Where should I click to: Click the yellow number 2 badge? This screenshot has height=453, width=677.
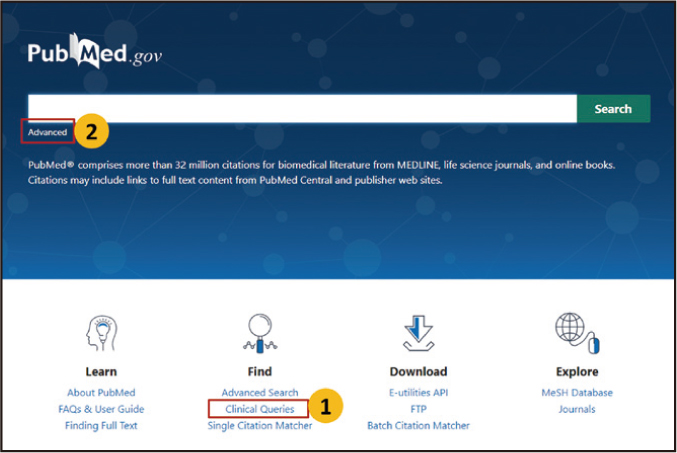click(91, 132)
